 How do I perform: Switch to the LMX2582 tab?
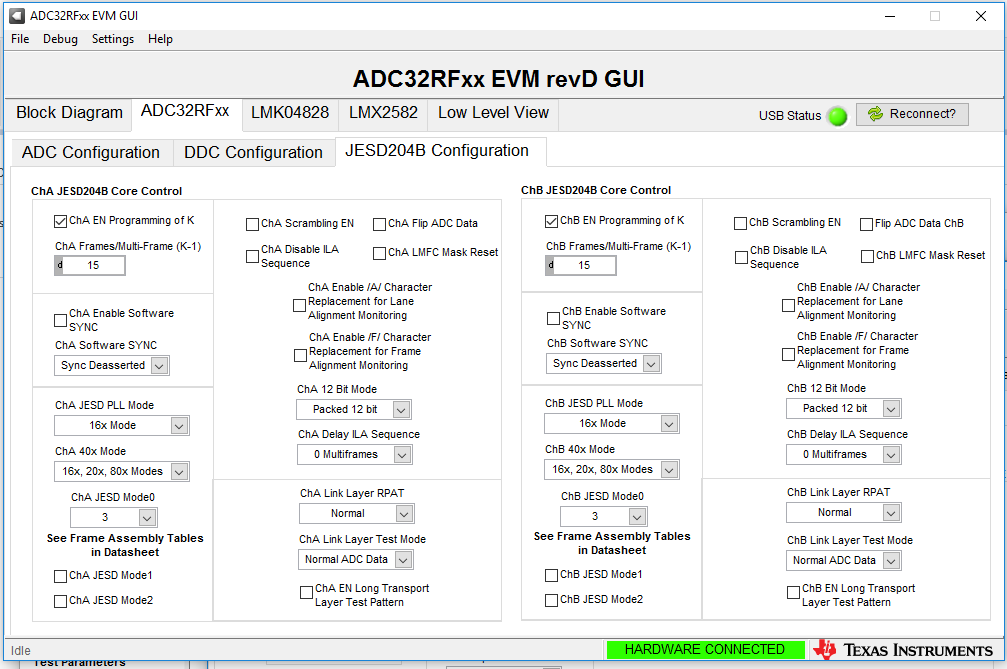383,113
